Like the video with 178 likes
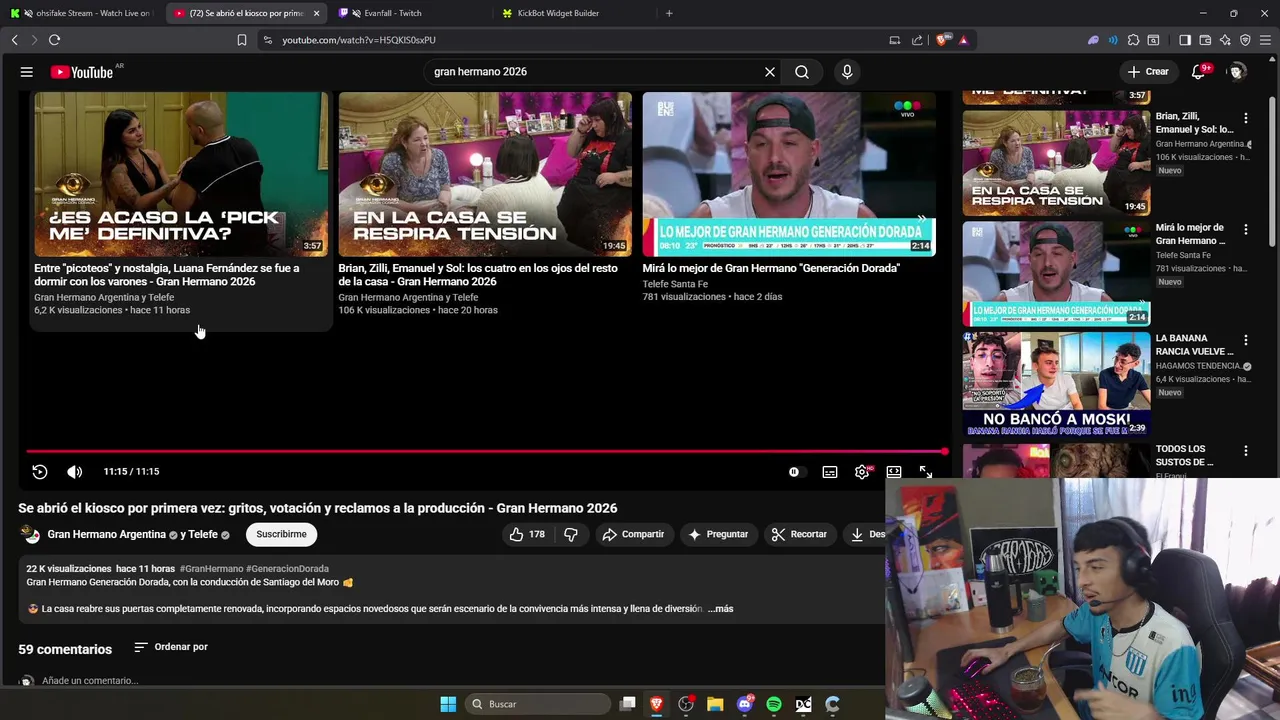This screenshot has width=1280, height=720. coord(527,534)
